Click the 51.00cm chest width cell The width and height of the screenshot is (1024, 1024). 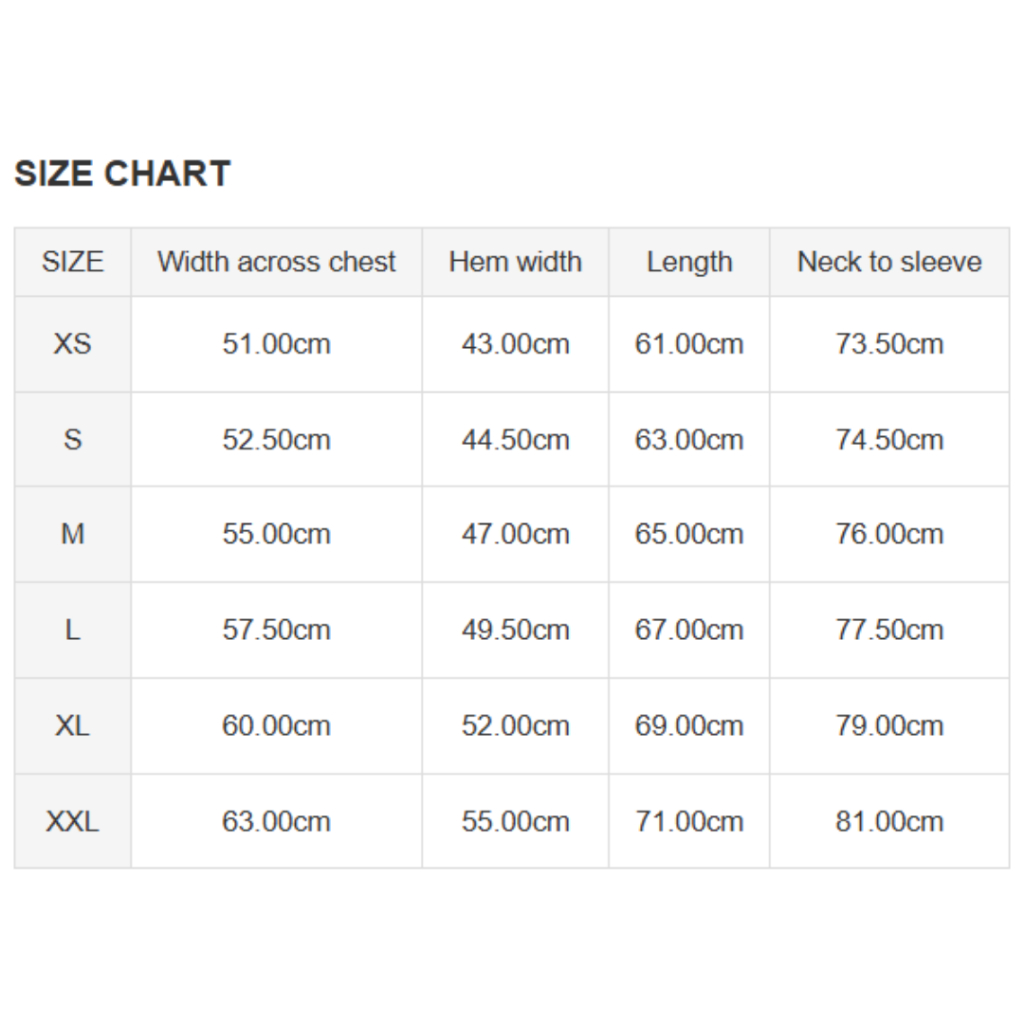(x=276, y=344)
